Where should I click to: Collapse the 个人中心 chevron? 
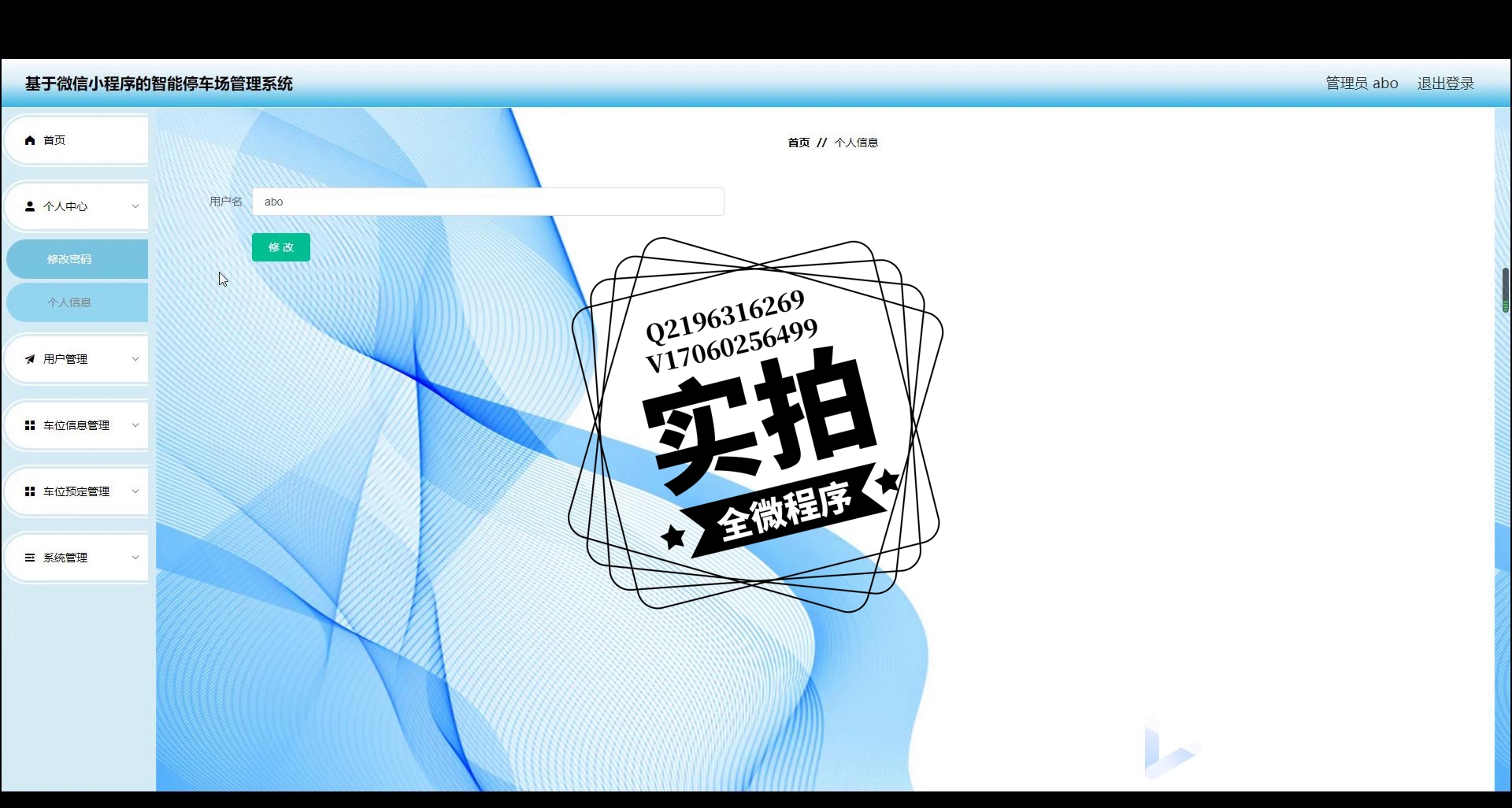click(135, 206)
